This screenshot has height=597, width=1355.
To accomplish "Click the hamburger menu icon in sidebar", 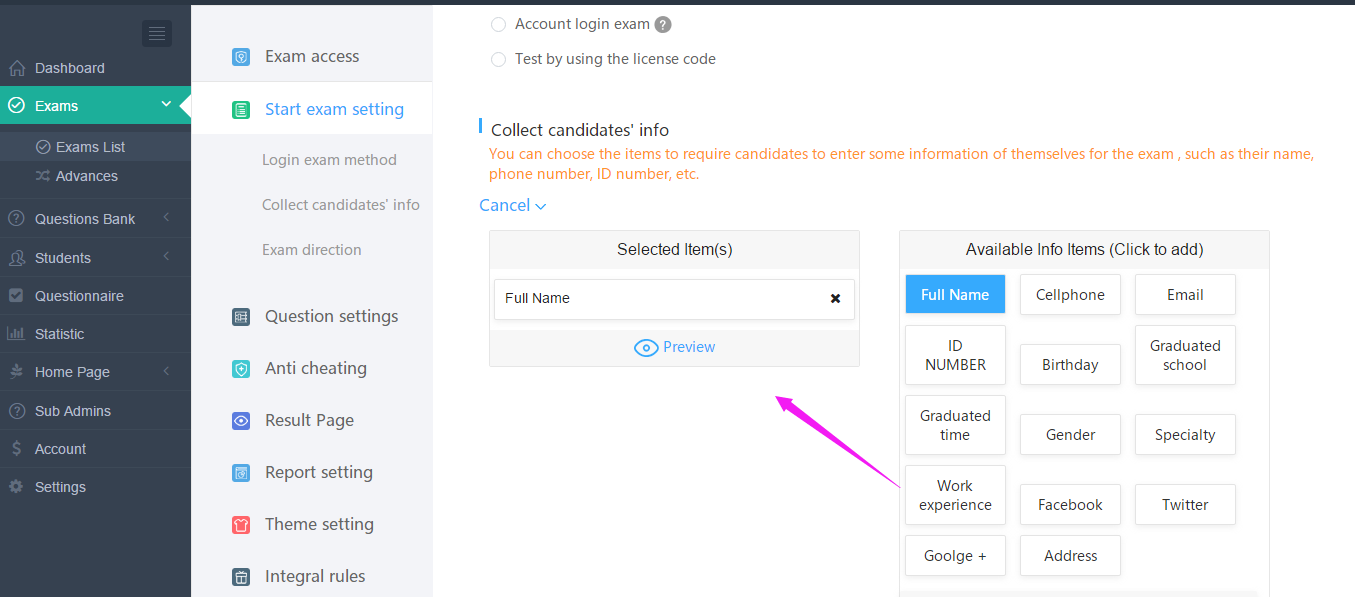I will 157,33.
